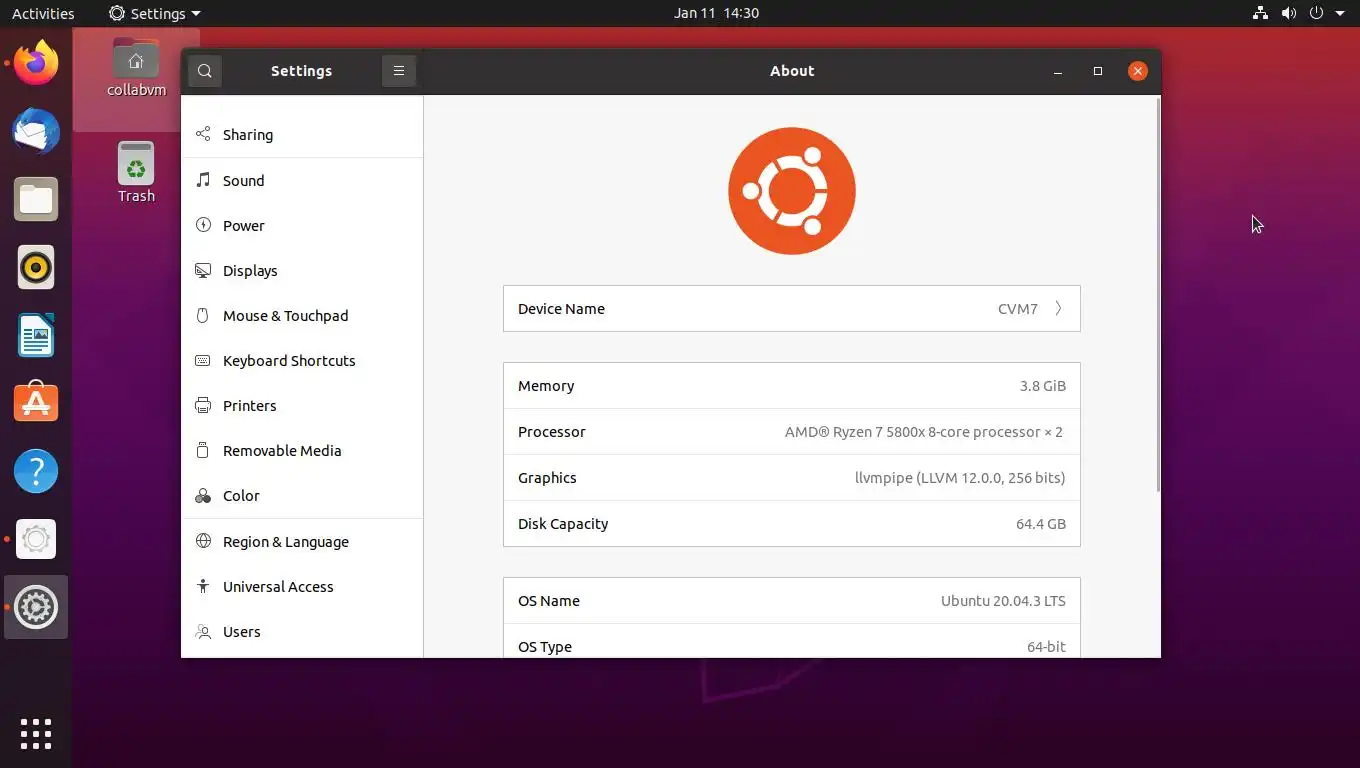Click the volume icon in top bar
The height and width of the screenshot is (768, 1360).
tap(1288, 13)
